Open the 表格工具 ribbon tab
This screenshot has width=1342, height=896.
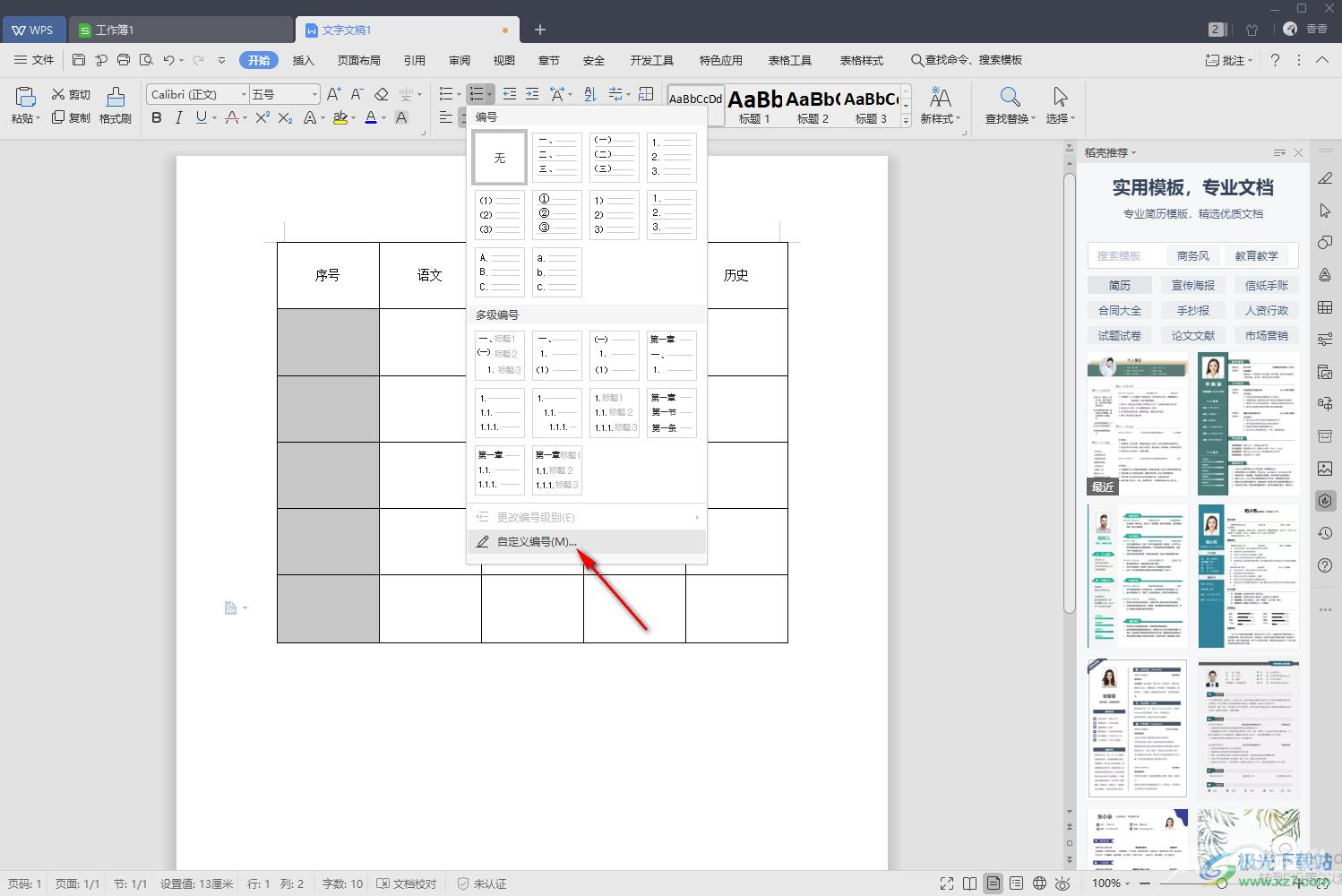coord(790,60)
